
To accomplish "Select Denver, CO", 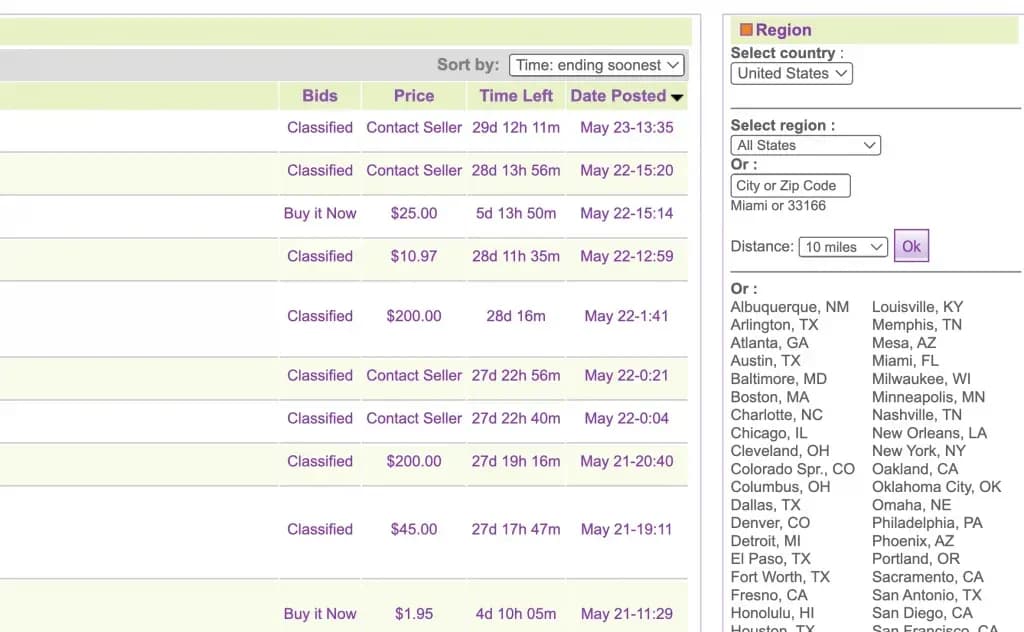I will point(770,522).
